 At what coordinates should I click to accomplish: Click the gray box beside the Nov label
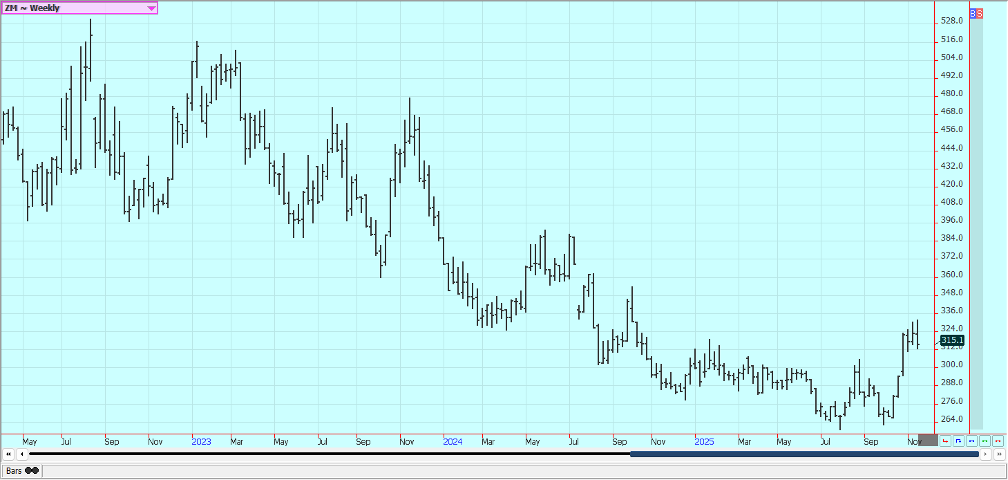(x=928, y=440)
